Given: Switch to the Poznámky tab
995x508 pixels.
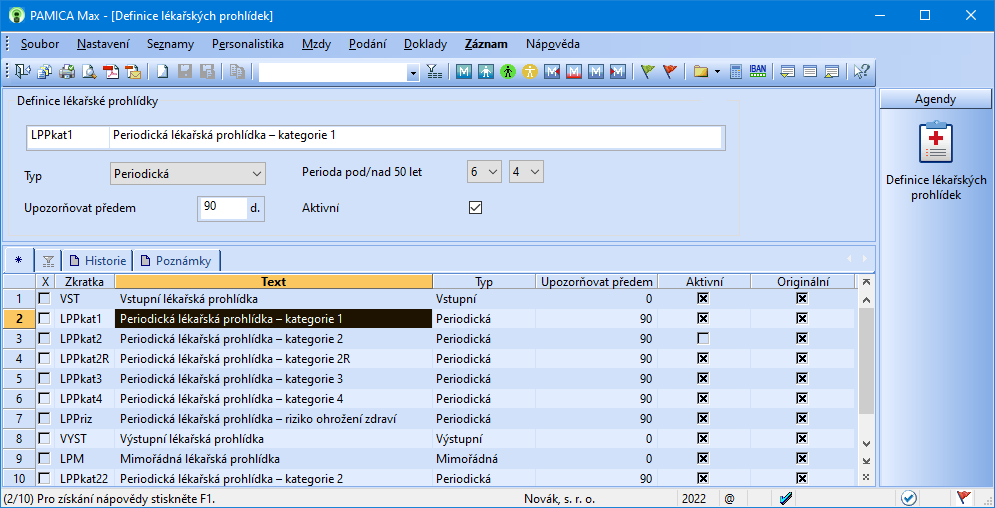Looking at the screenshot, I should 176,260.
